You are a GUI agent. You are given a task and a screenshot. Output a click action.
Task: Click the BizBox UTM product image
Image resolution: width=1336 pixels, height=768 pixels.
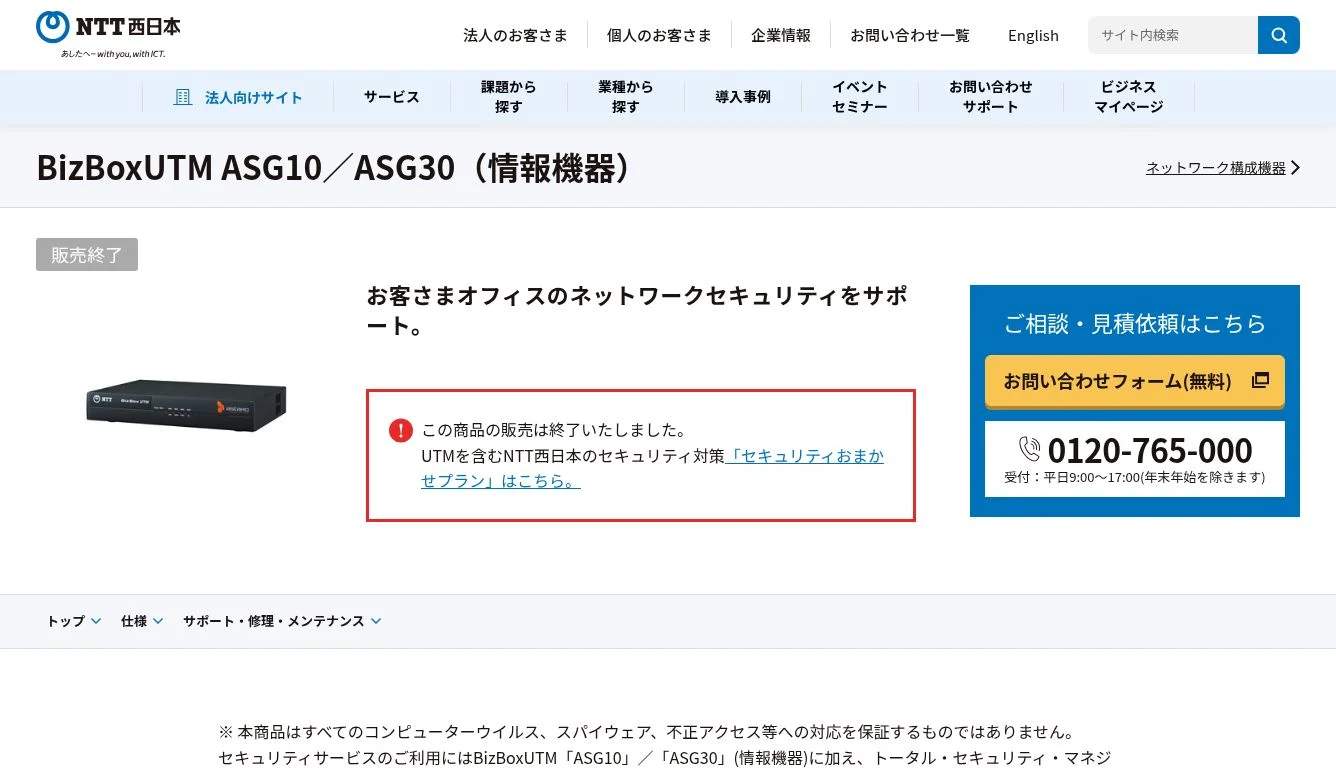tap(187, 405)
